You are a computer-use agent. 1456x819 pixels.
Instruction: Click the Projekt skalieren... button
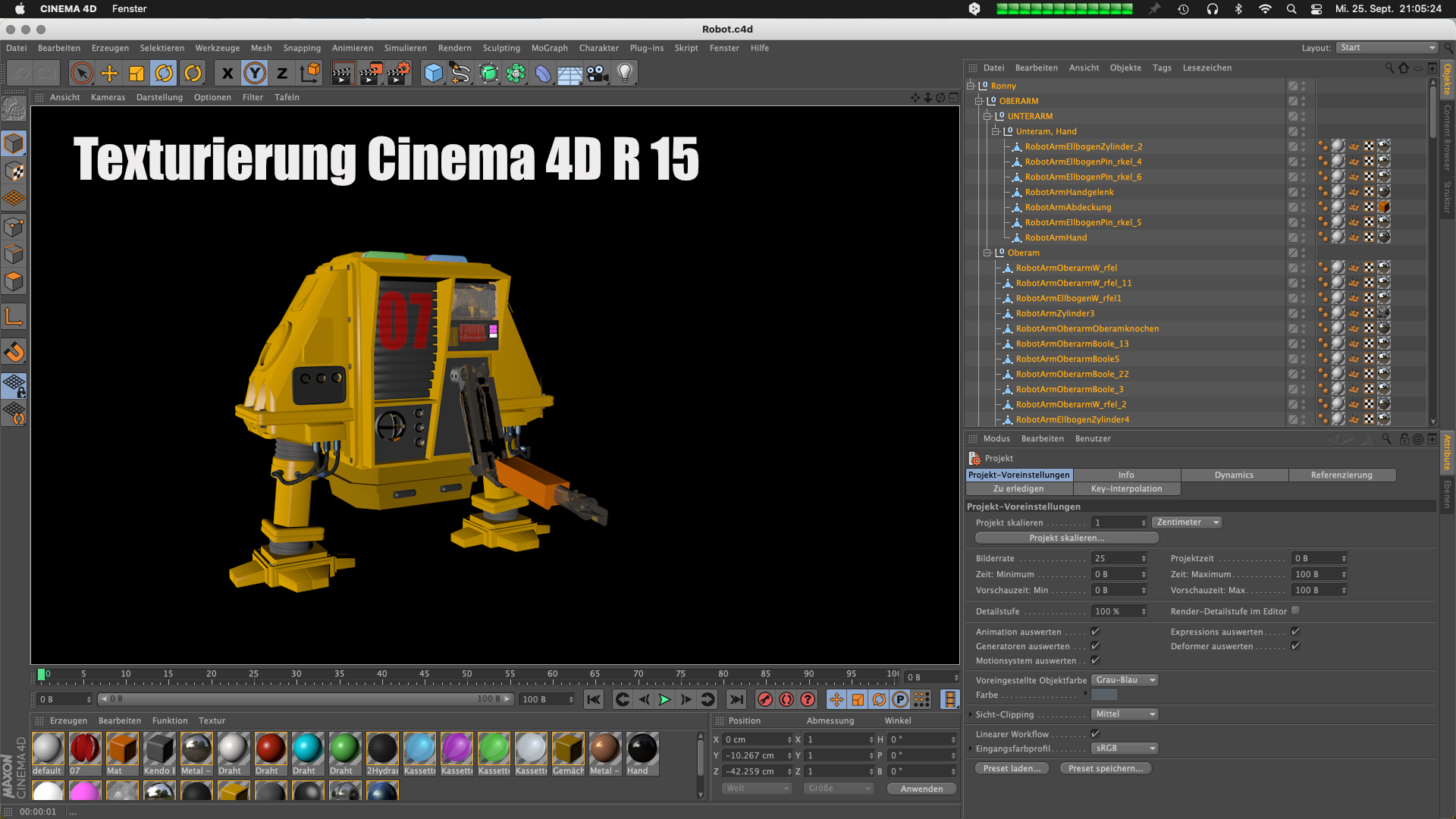click(x=1066, y=538)
